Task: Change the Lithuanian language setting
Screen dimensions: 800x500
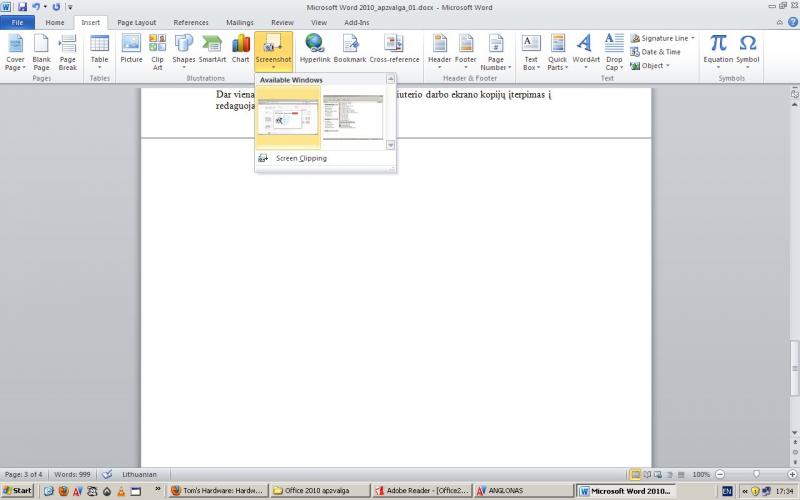Action: coord(139,474)
